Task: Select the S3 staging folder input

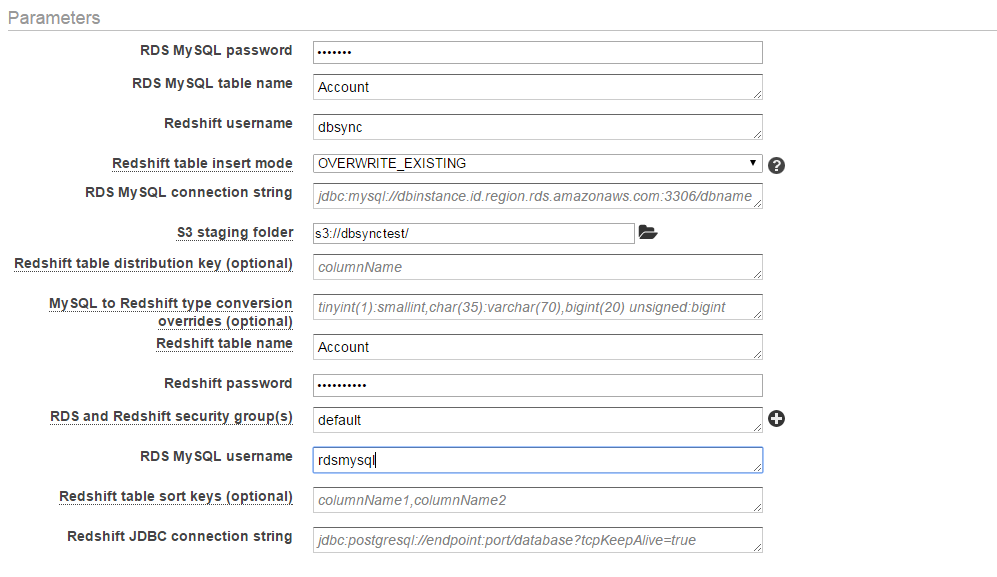Action: click(x=474, y=233)
